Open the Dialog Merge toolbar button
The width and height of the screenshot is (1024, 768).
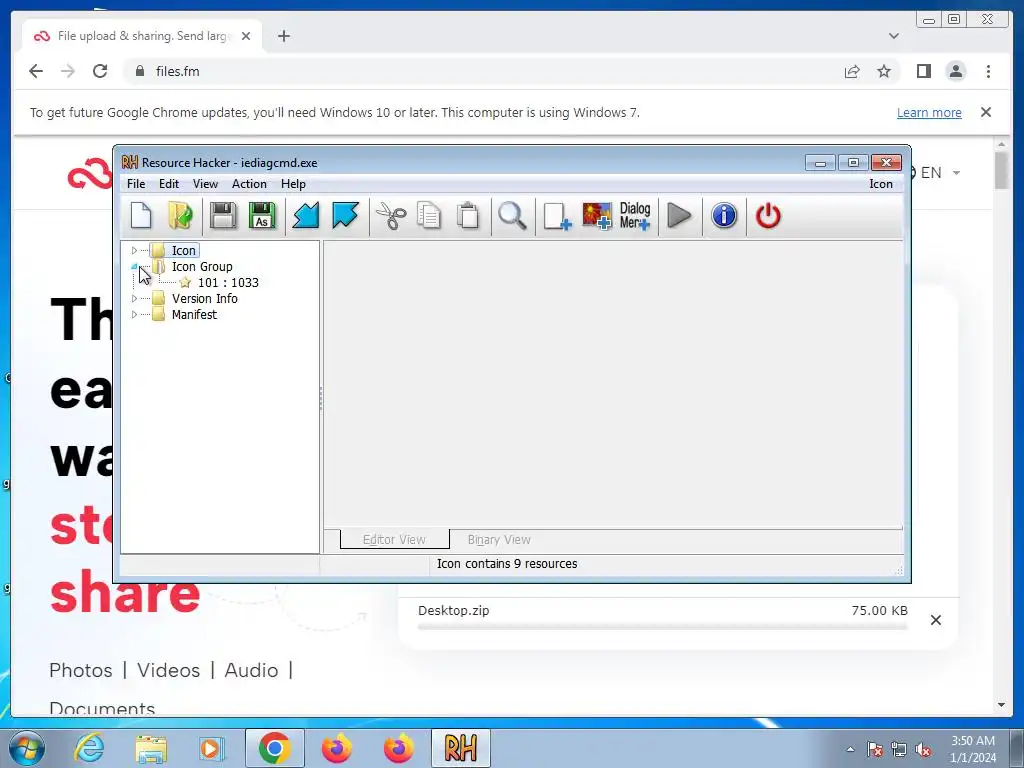click(x=635, y=216)
